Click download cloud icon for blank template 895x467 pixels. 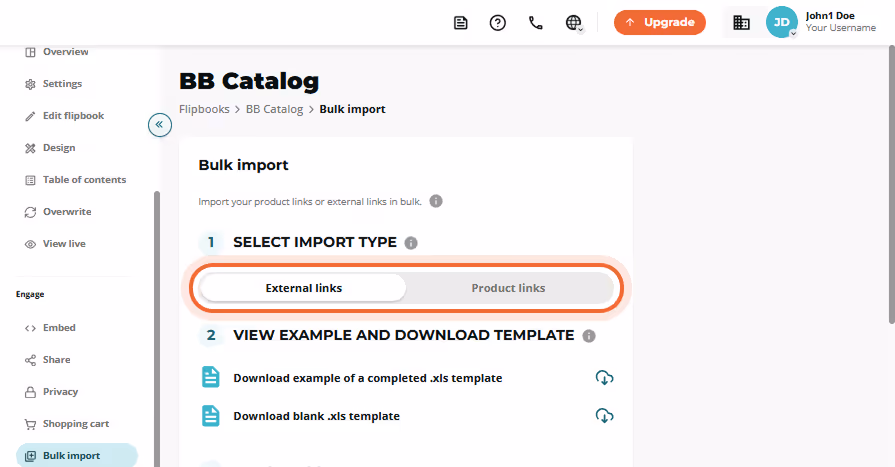(x=604, y=416)
